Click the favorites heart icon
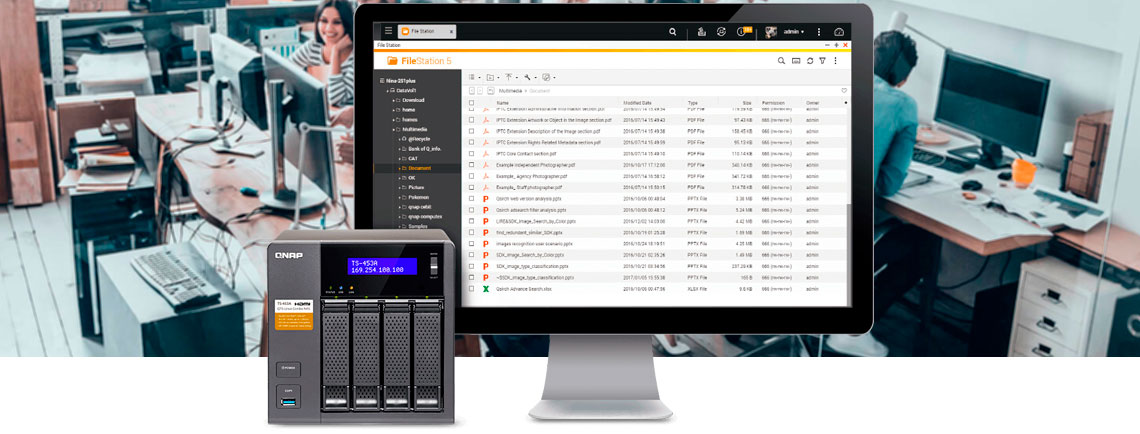1140x434 pixels. 843,90
